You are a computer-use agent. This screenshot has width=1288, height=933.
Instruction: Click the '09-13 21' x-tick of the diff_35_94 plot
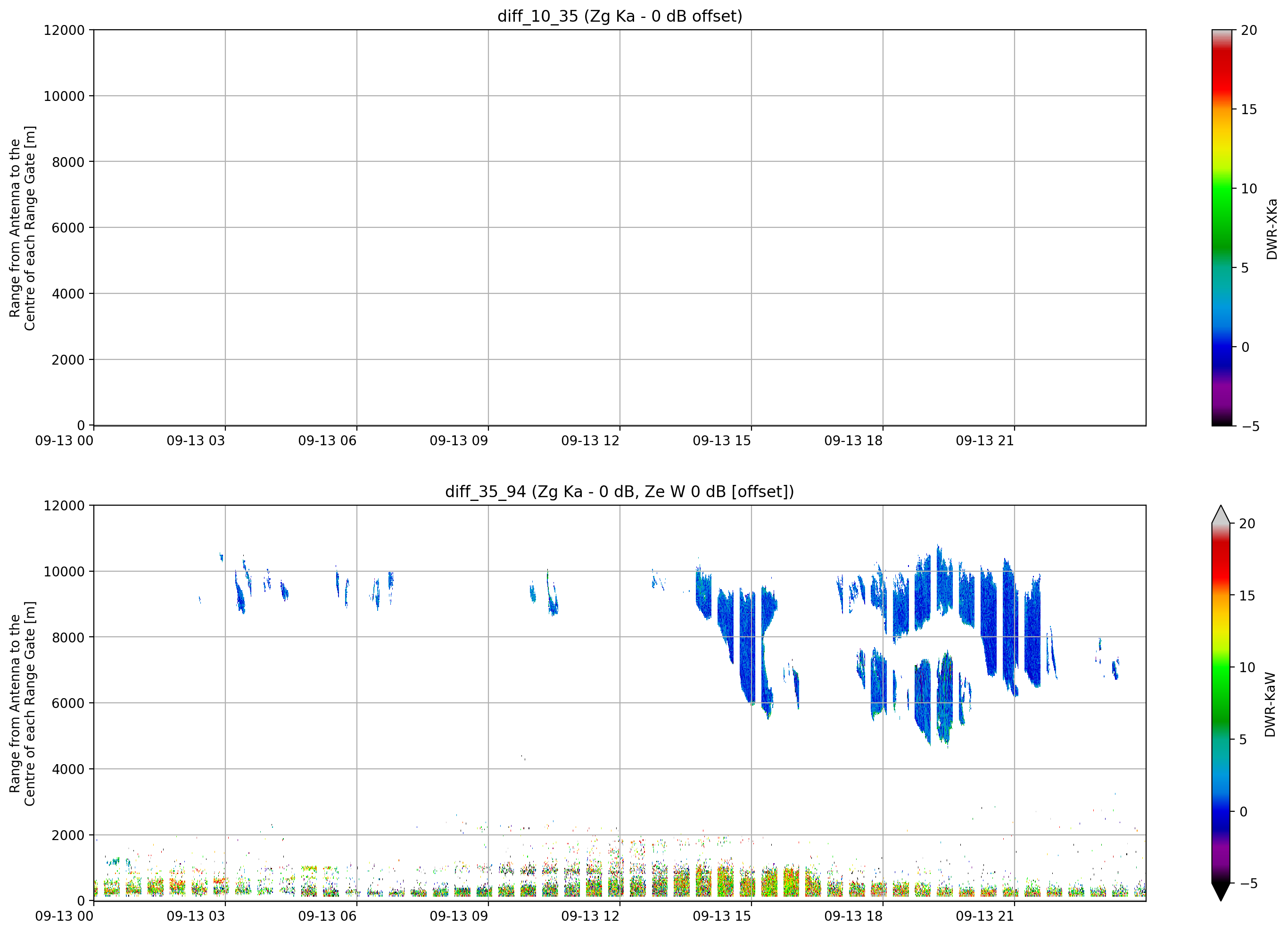pyautogui.click(x=985, y=916)
